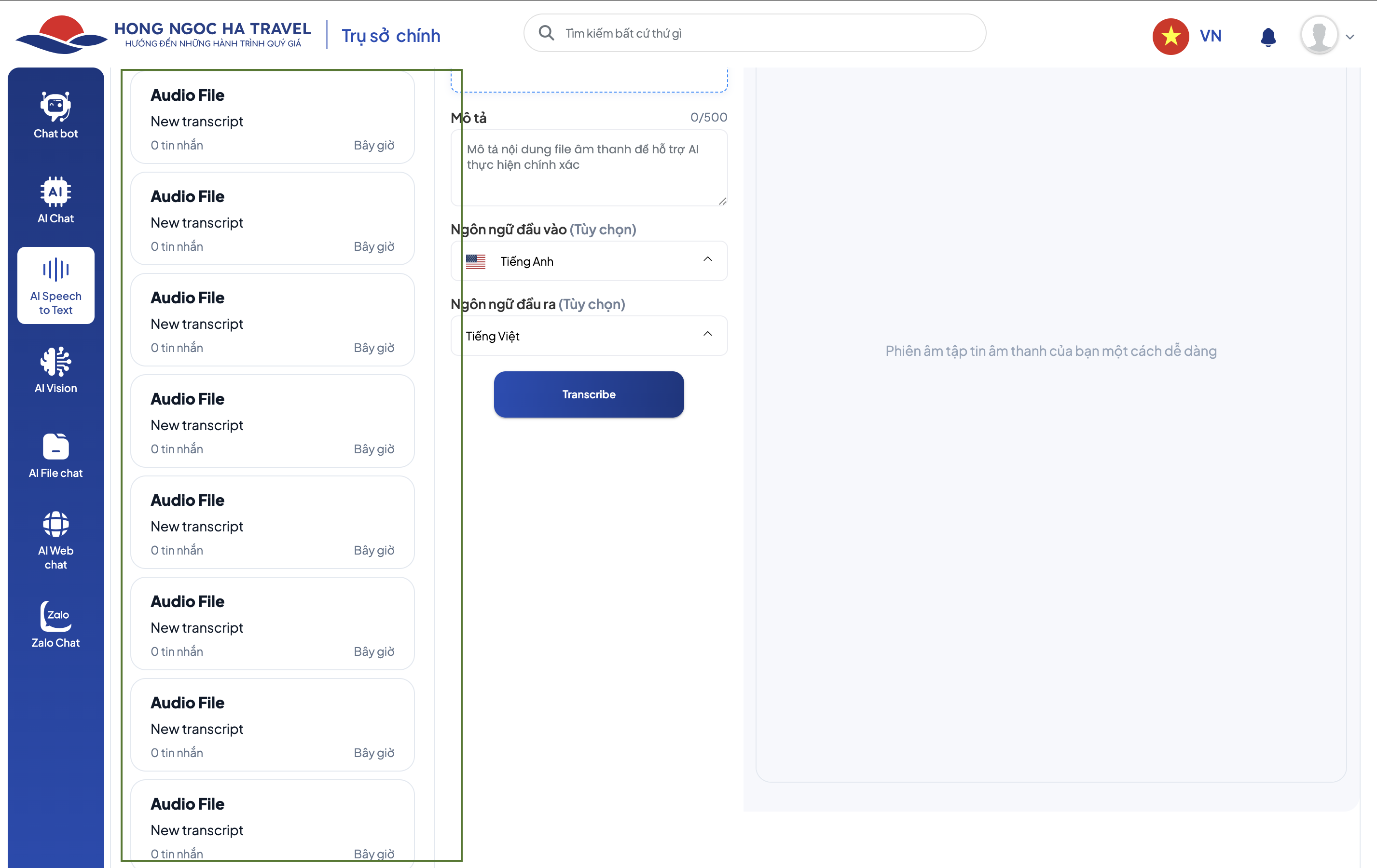Select the first Audio File transcript
Image resolution: width=1377 pixels, height=868 pixels.
[272, 119]
